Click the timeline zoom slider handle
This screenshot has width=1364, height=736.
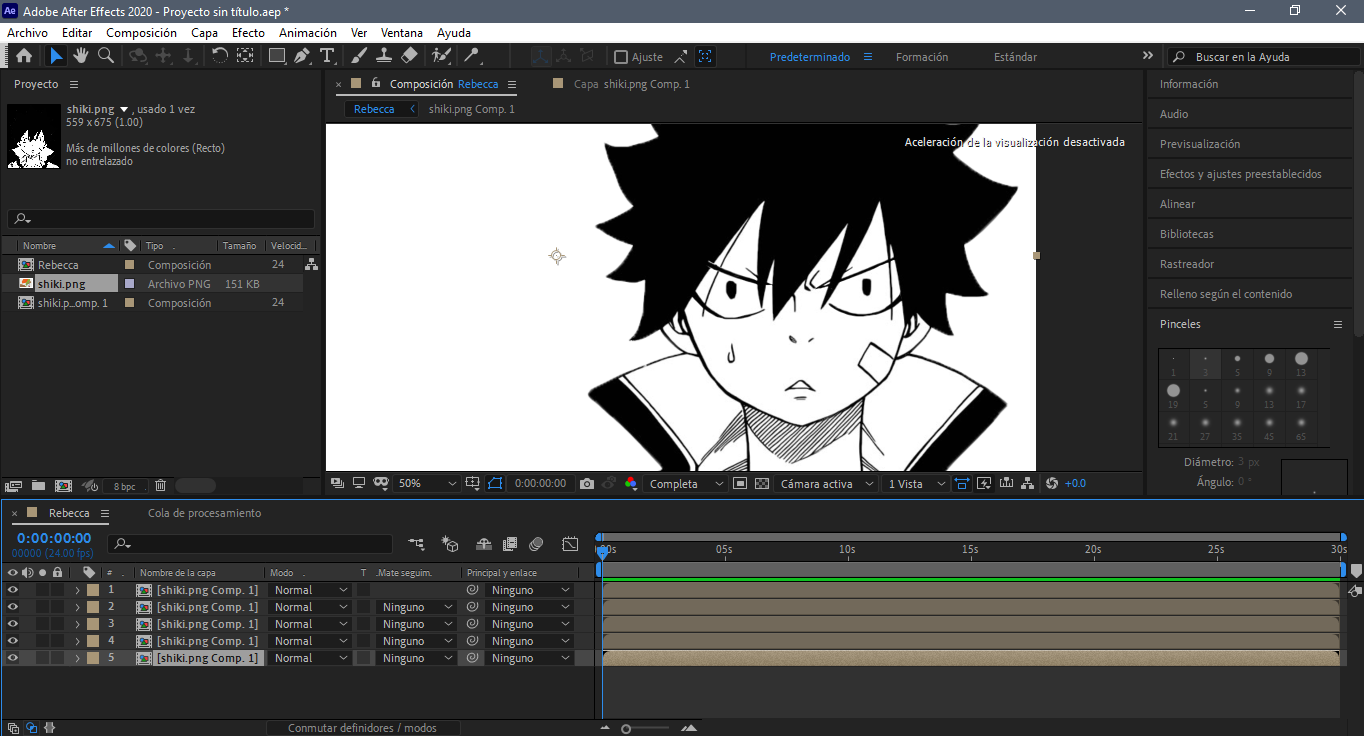point(626,729)
